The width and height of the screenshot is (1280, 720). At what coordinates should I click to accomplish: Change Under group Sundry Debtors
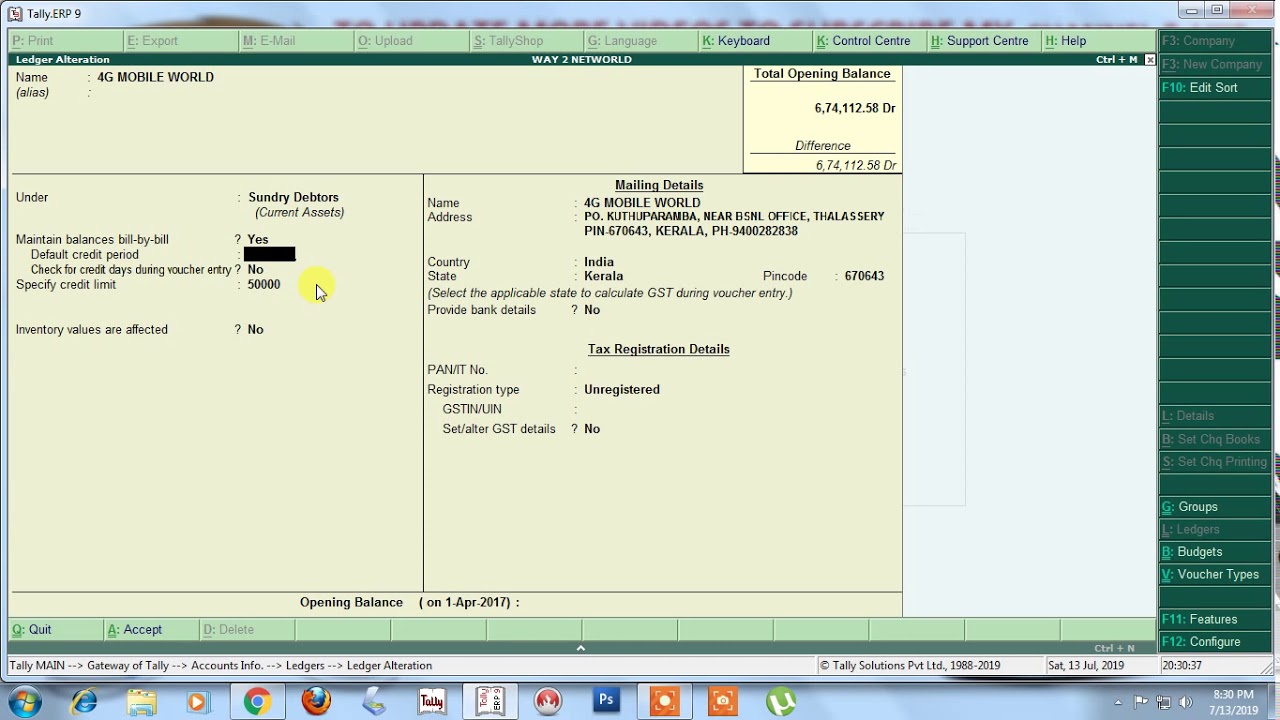tap(293, 197)
